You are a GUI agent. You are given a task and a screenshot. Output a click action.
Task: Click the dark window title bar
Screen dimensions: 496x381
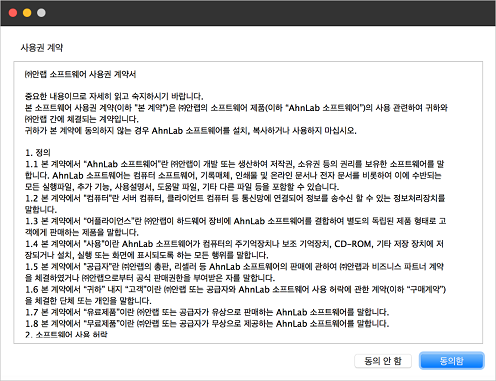[x=248, y=13]
